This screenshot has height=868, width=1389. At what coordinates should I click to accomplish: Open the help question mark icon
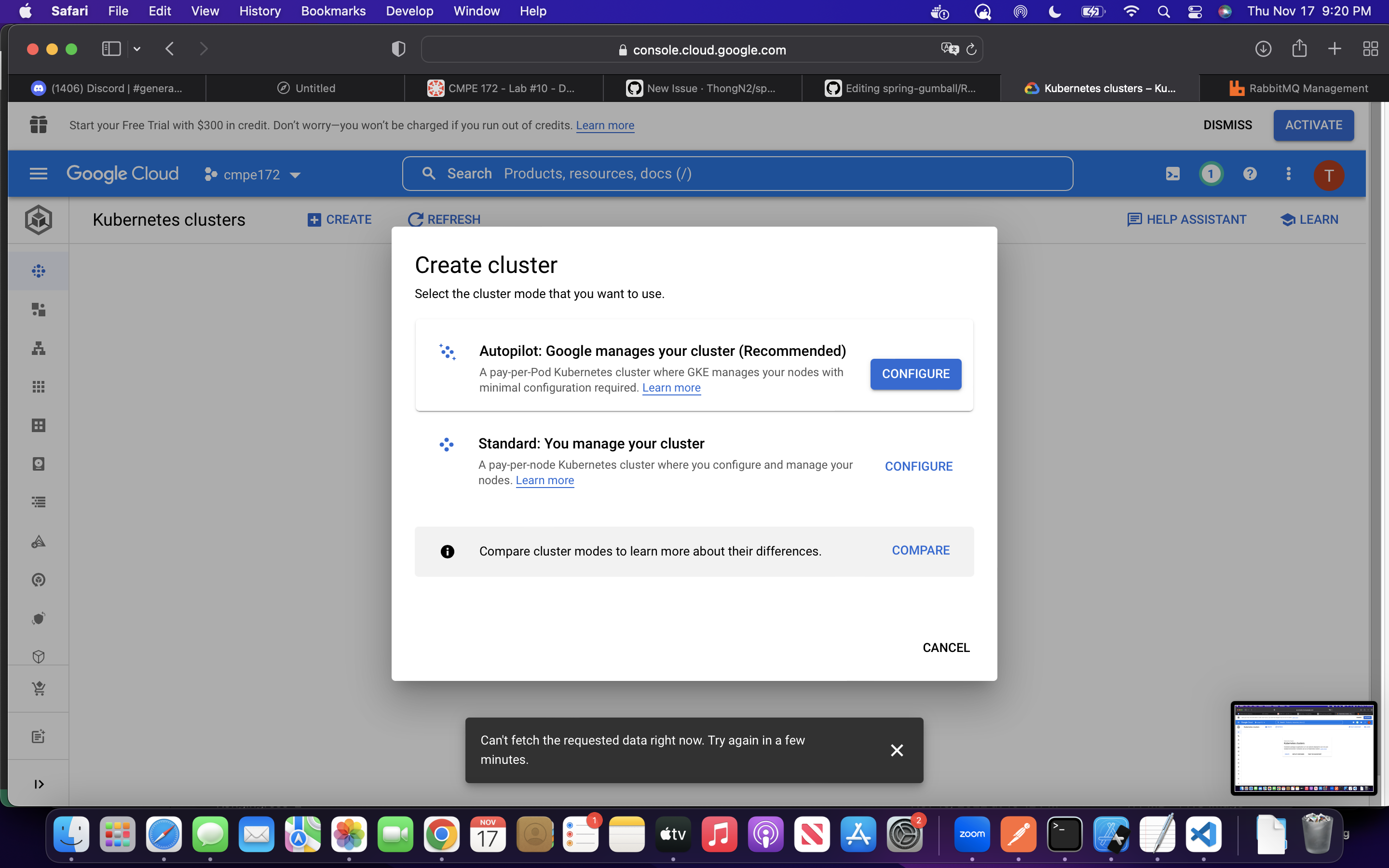pos(1250,174)
